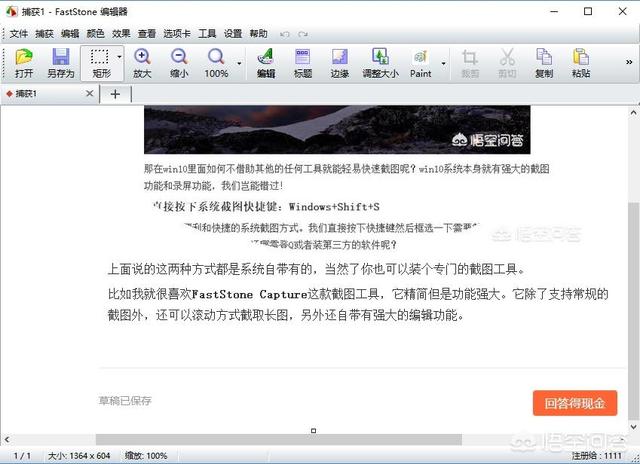Click the 剪切 cut scissors icon
The width and height of the screenshot is (640, 464).
point(507,63)
